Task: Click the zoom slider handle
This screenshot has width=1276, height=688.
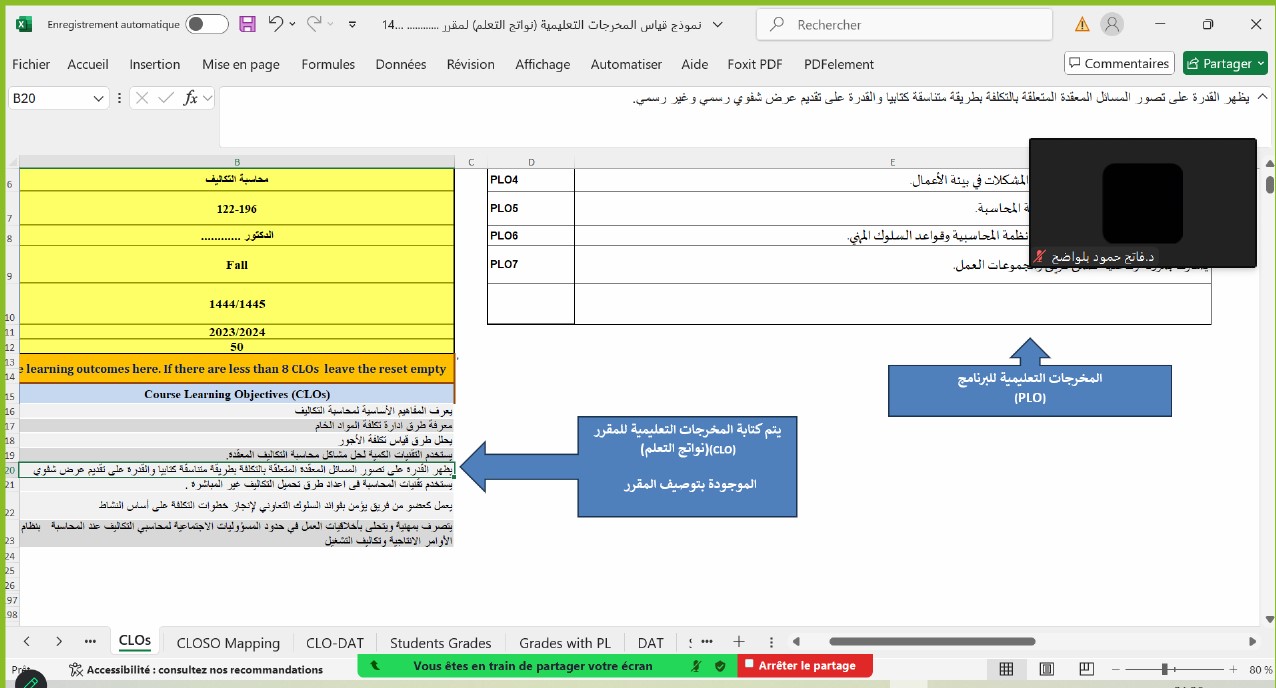Action: [x=1164, y=669]
